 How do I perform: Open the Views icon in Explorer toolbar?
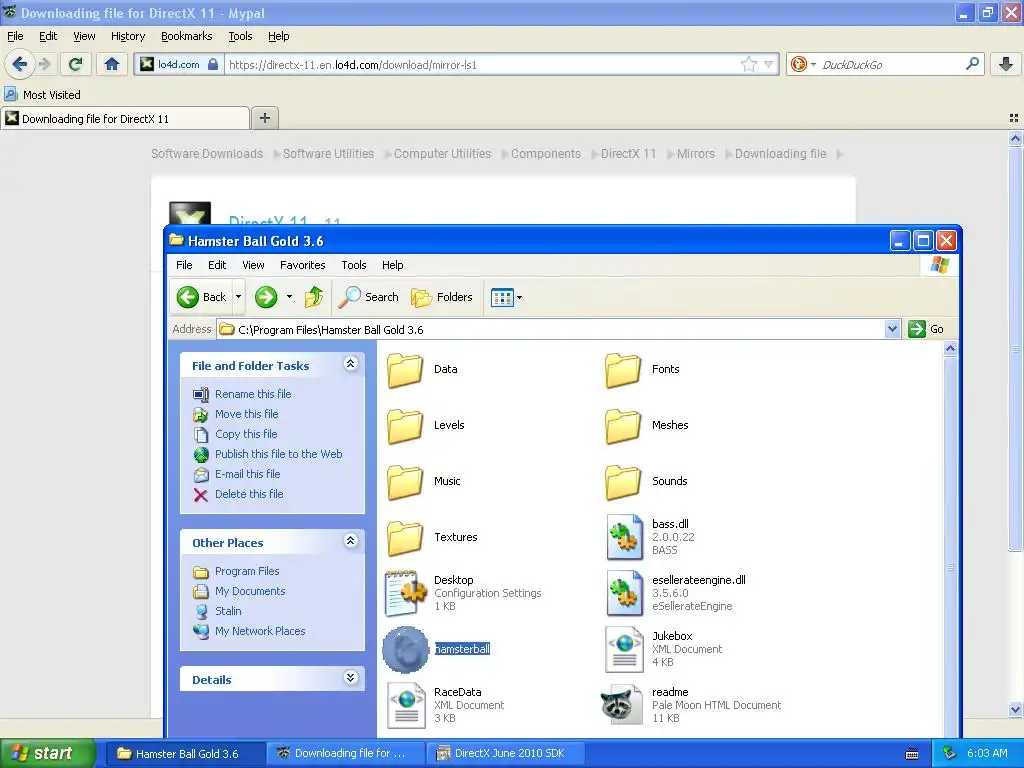[502, 298]
